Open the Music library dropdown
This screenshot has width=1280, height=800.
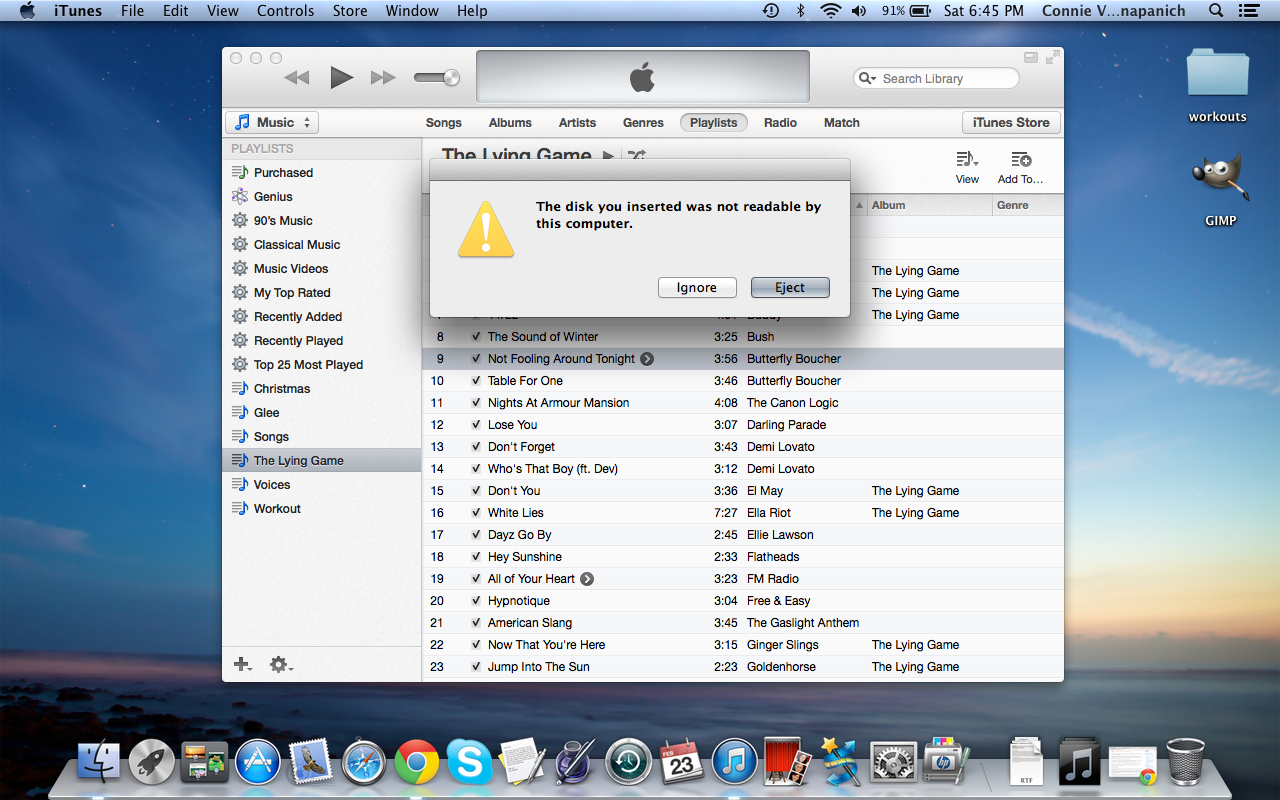pyautogui.click(x=271, y=122)
